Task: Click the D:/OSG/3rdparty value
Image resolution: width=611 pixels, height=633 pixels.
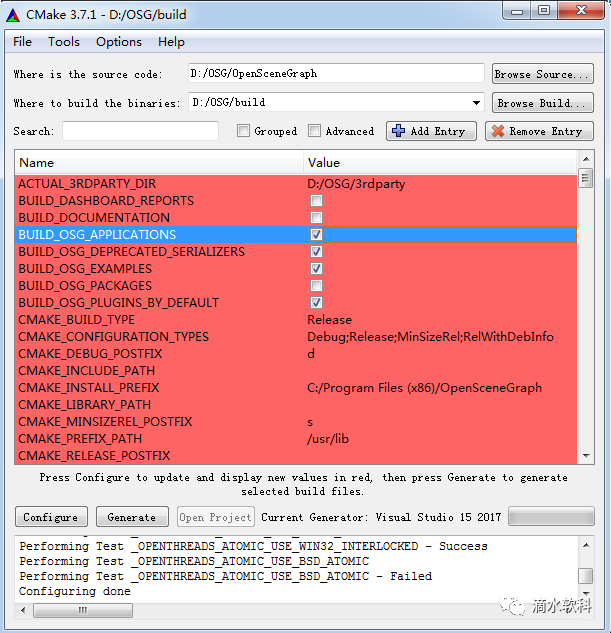Action: click(356, 184)
